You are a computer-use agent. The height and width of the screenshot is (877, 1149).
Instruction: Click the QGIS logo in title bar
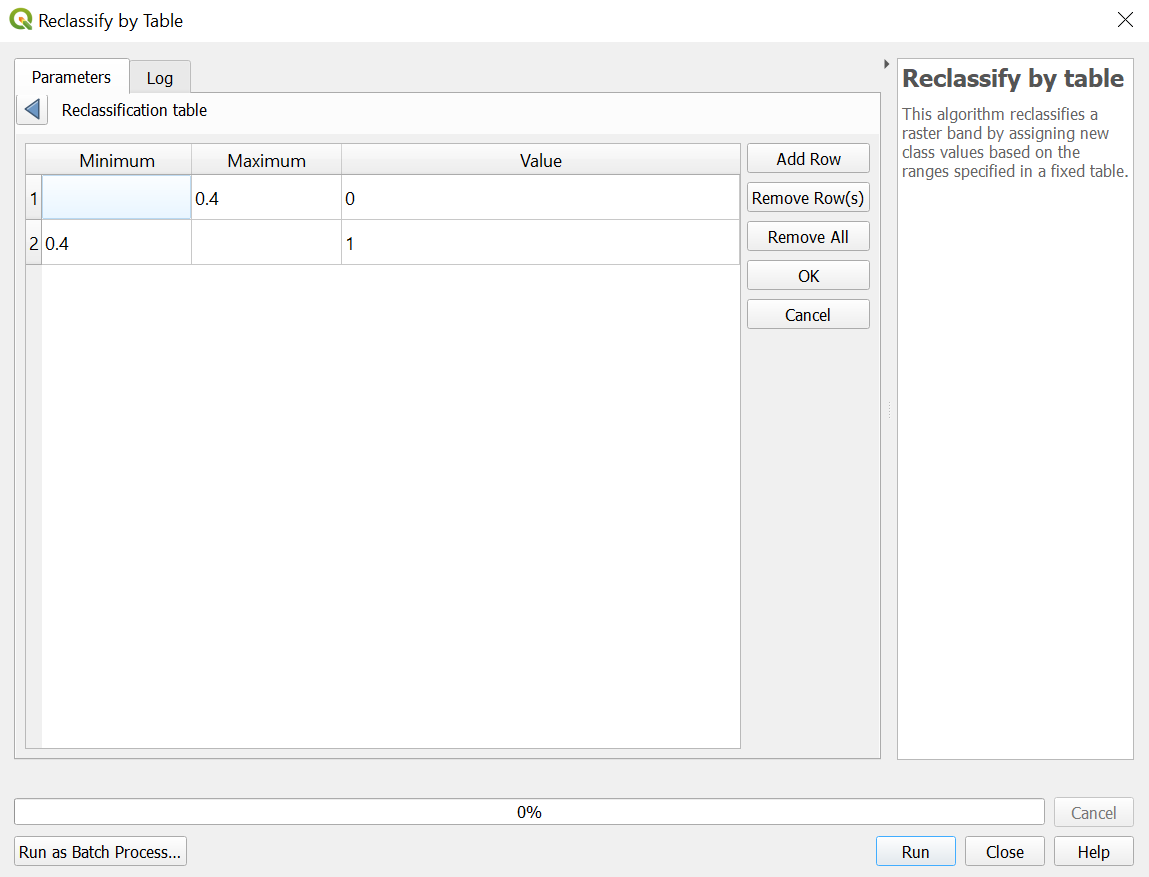(x=20, y=20)
